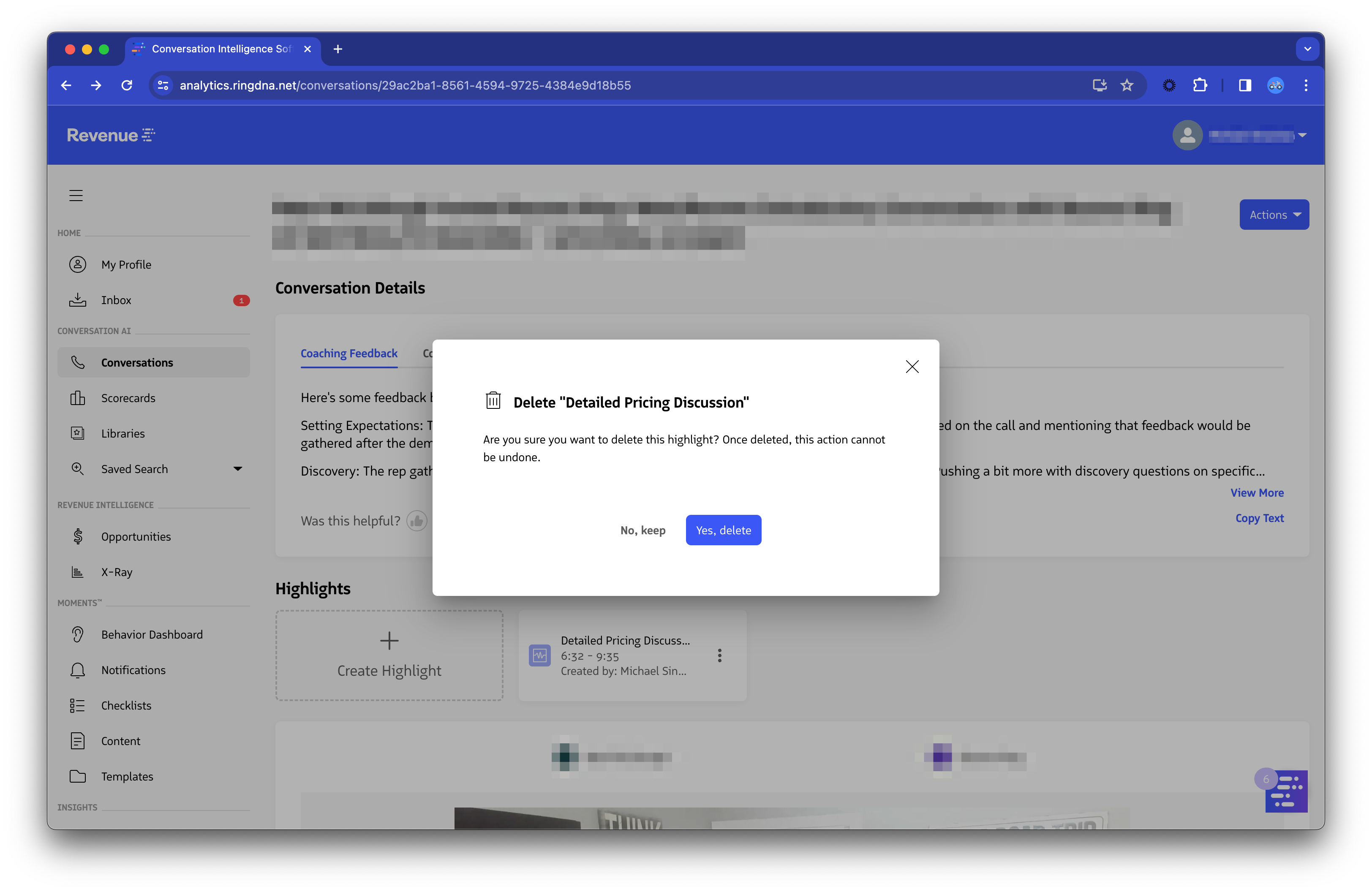Open Notifications in the Moments section
1372x892 pixels.
tap(133, 669)
